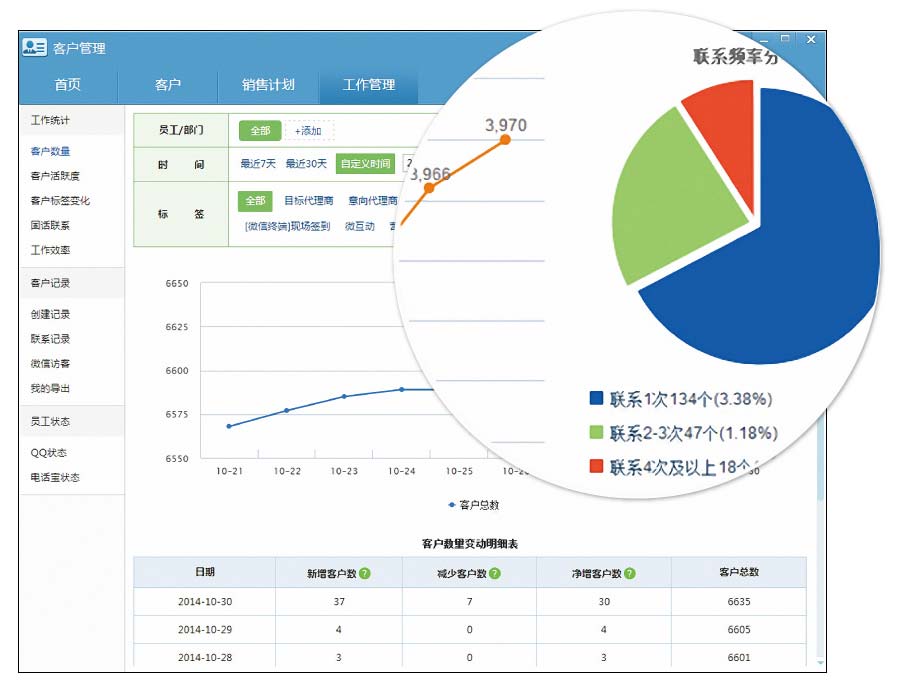The width and height of the screenshot is (901, 684).
Task: Click the 6601 customer total cell
Action: point(739,658)
